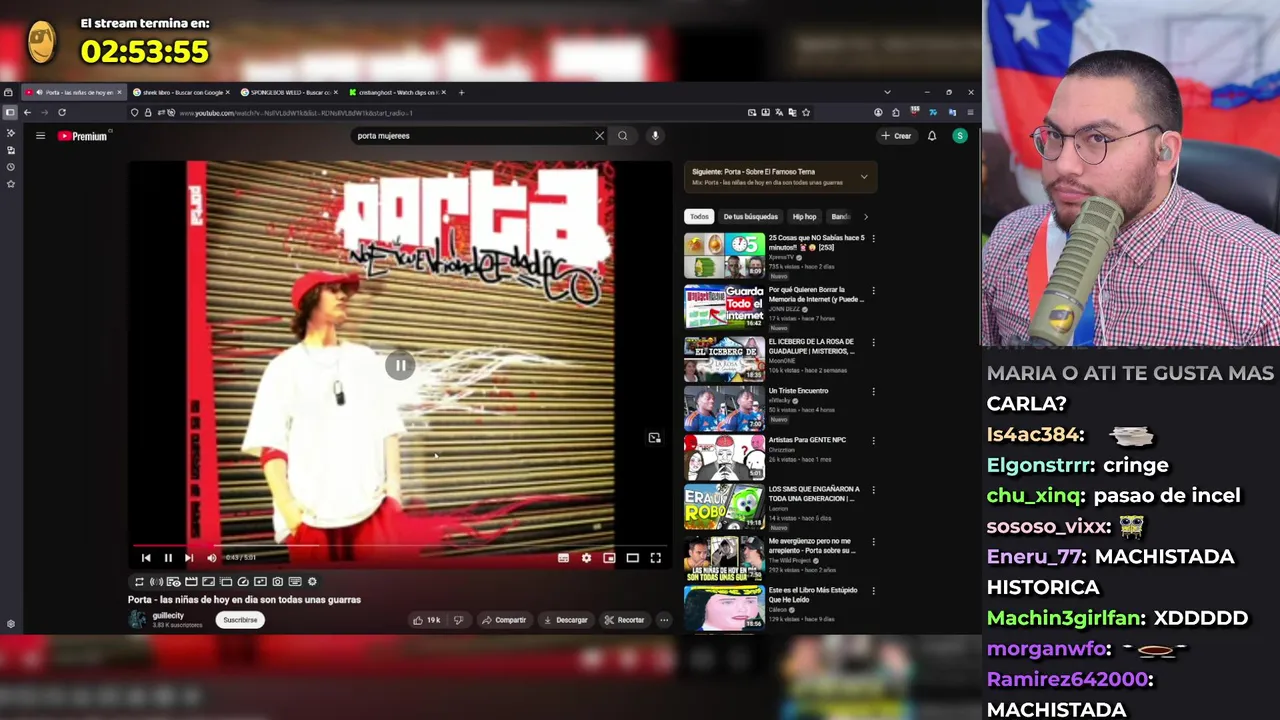Open the browser application hamburger menu

click(x=970, y=113)
